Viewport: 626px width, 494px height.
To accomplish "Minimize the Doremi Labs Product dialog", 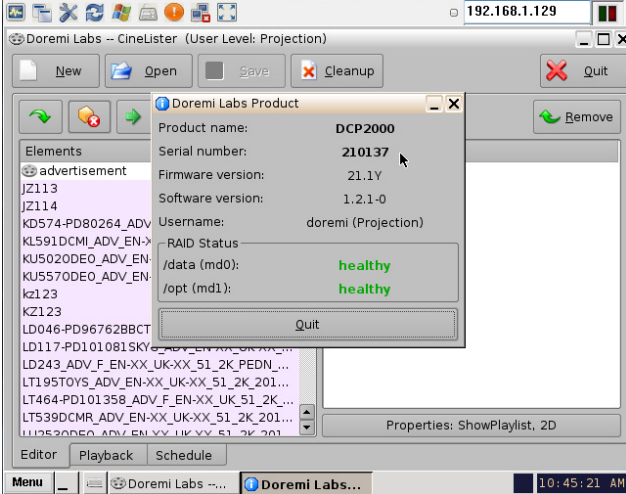I will click(434, 104).
